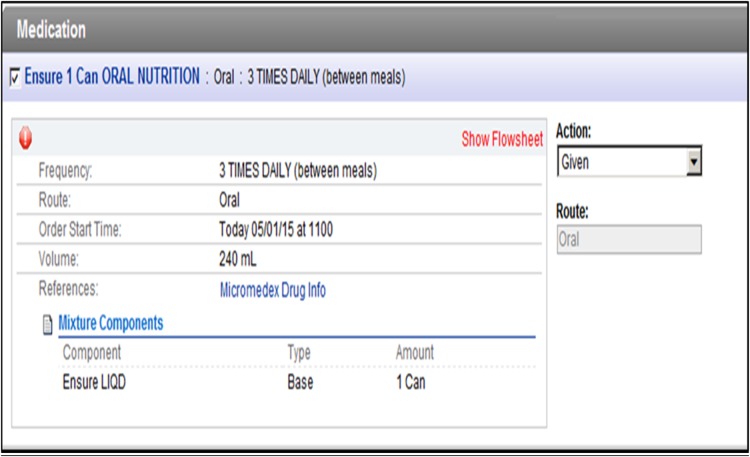This screenshot has height=457, width=750.
Task: Open the Action dropdown showing Given
Action: [x=629, y=162]
